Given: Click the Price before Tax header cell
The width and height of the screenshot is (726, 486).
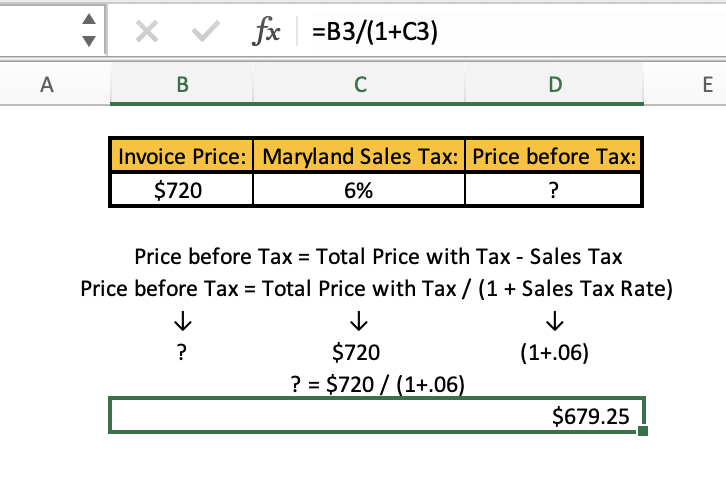Looking at the screenshot, I should pos(554,157).
